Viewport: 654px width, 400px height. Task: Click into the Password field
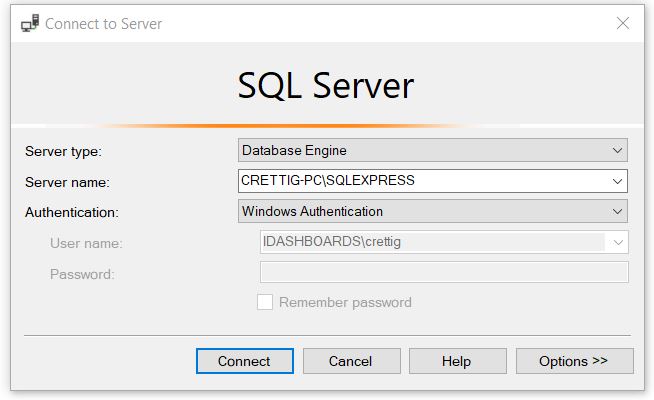click(444, 272)
